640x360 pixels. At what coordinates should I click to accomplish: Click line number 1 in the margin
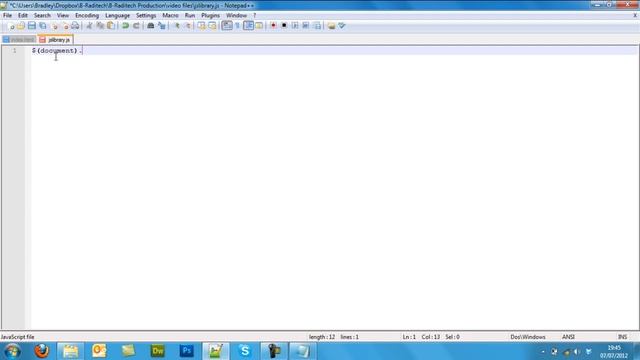pyautogui.click(x=14, y=51)
